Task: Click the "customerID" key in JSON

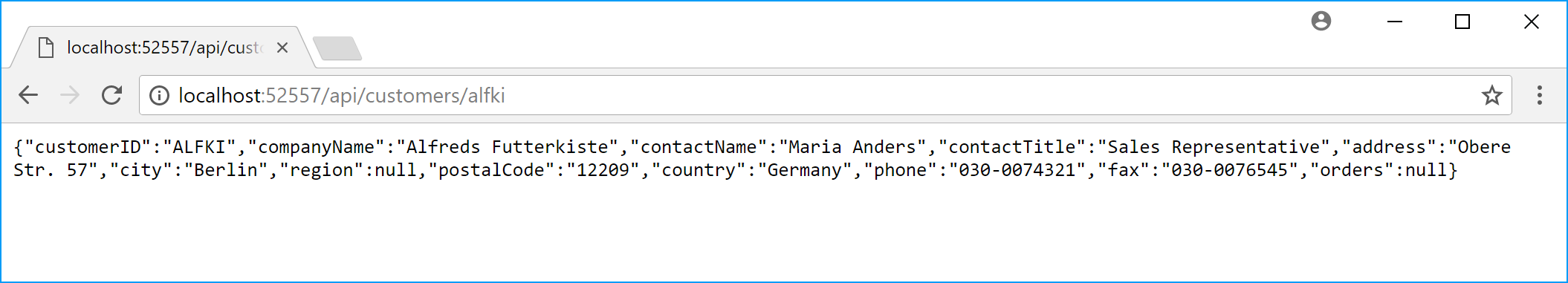Action: pos(88,147)
